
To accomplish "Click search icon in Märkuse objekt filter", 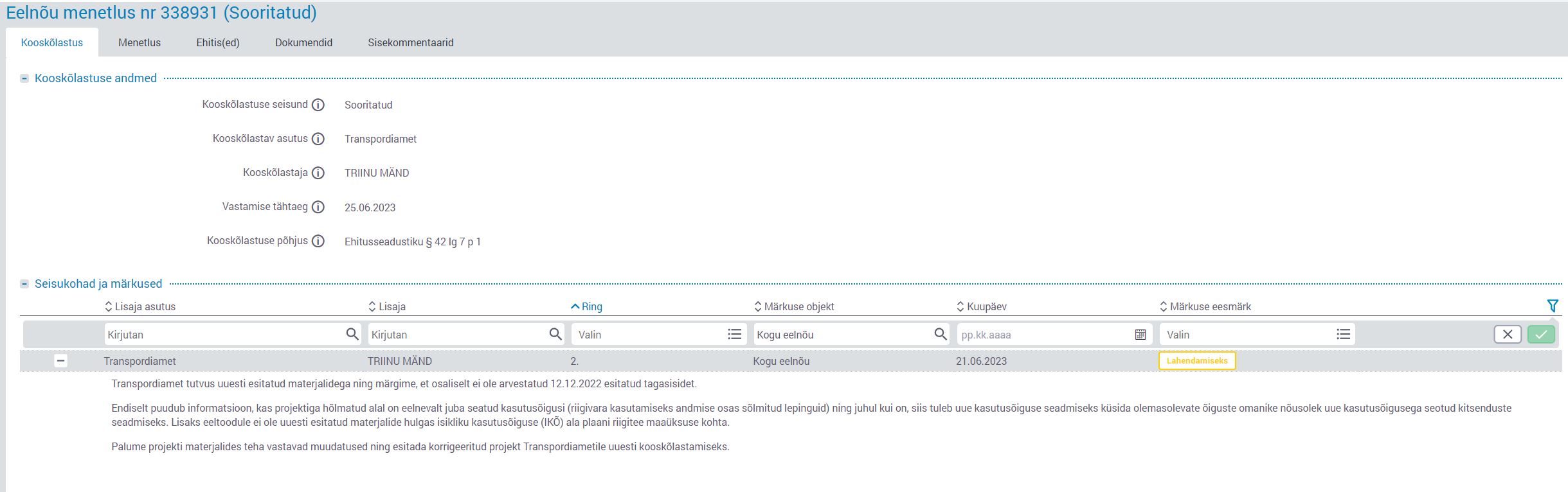I will [940, 334].
